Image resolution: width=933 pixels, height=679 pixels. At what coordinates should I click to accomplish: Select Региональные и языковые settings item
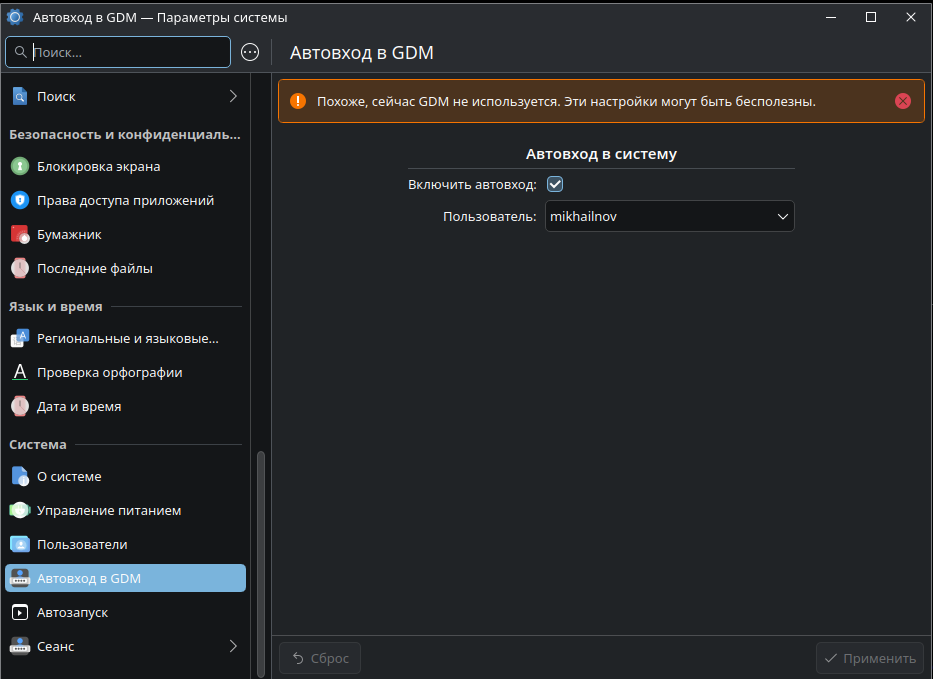pyautogui.click(x=127, y=339)
